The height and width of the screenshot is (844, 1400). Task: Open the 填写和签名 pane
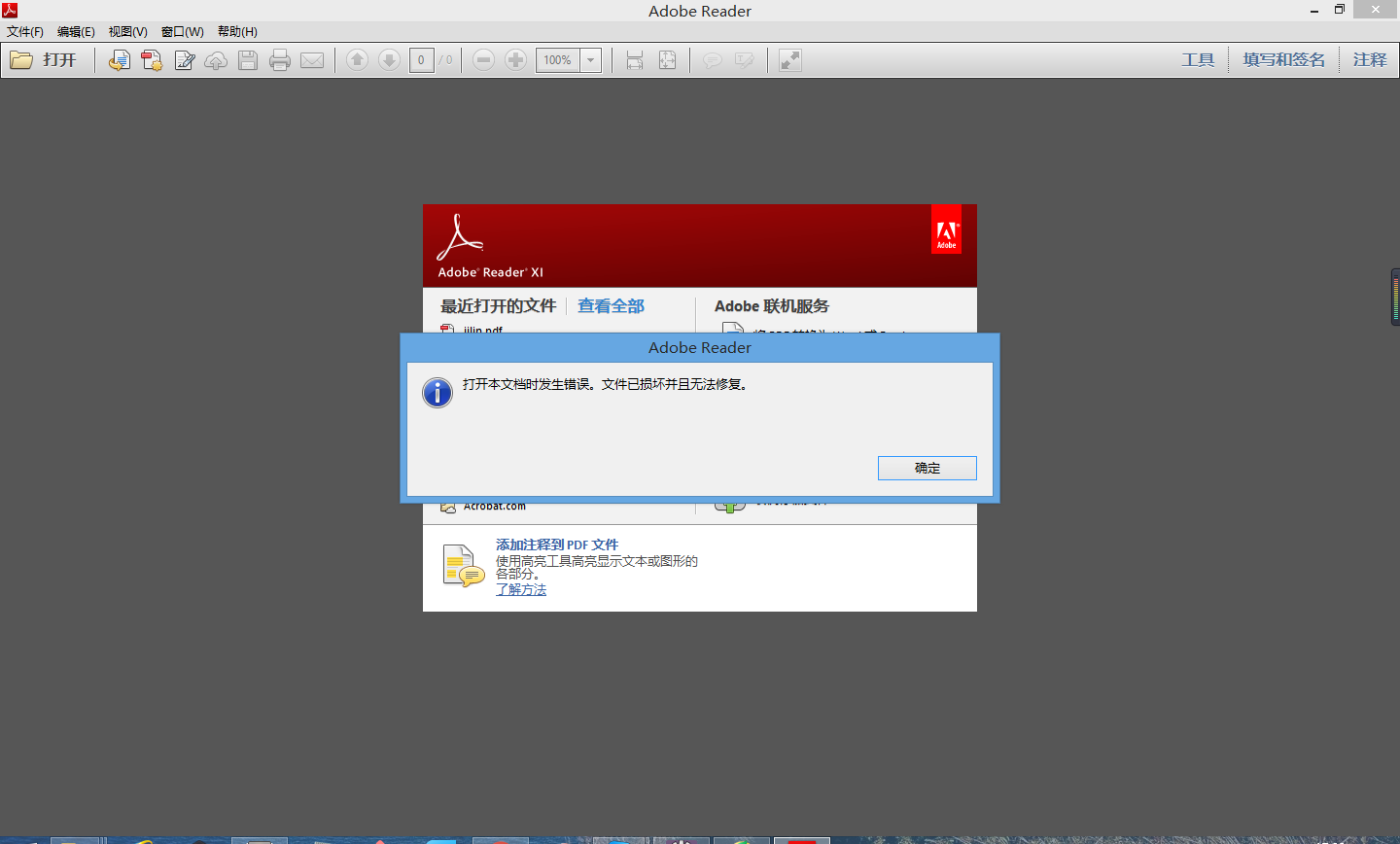pos(1283,60)
